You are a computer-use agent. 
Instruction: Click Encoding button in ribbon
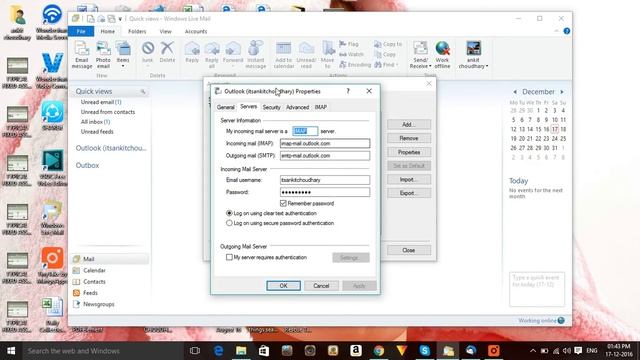pos(355,64)
